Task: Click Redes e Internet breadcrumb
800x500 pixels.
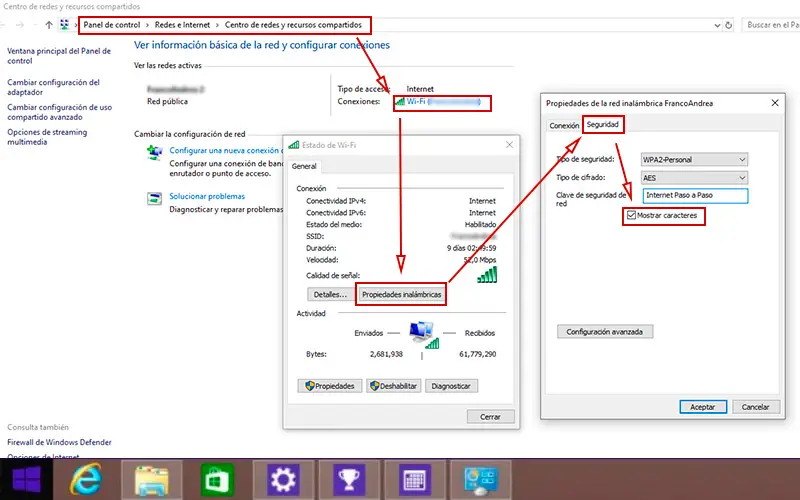Action: [x=183, y=25]
